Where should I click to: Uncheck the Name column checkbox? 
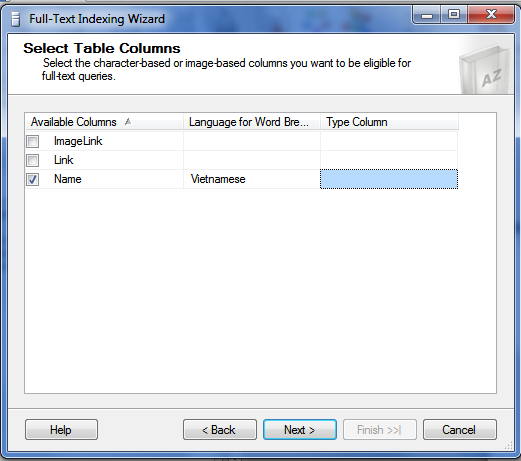33,179
